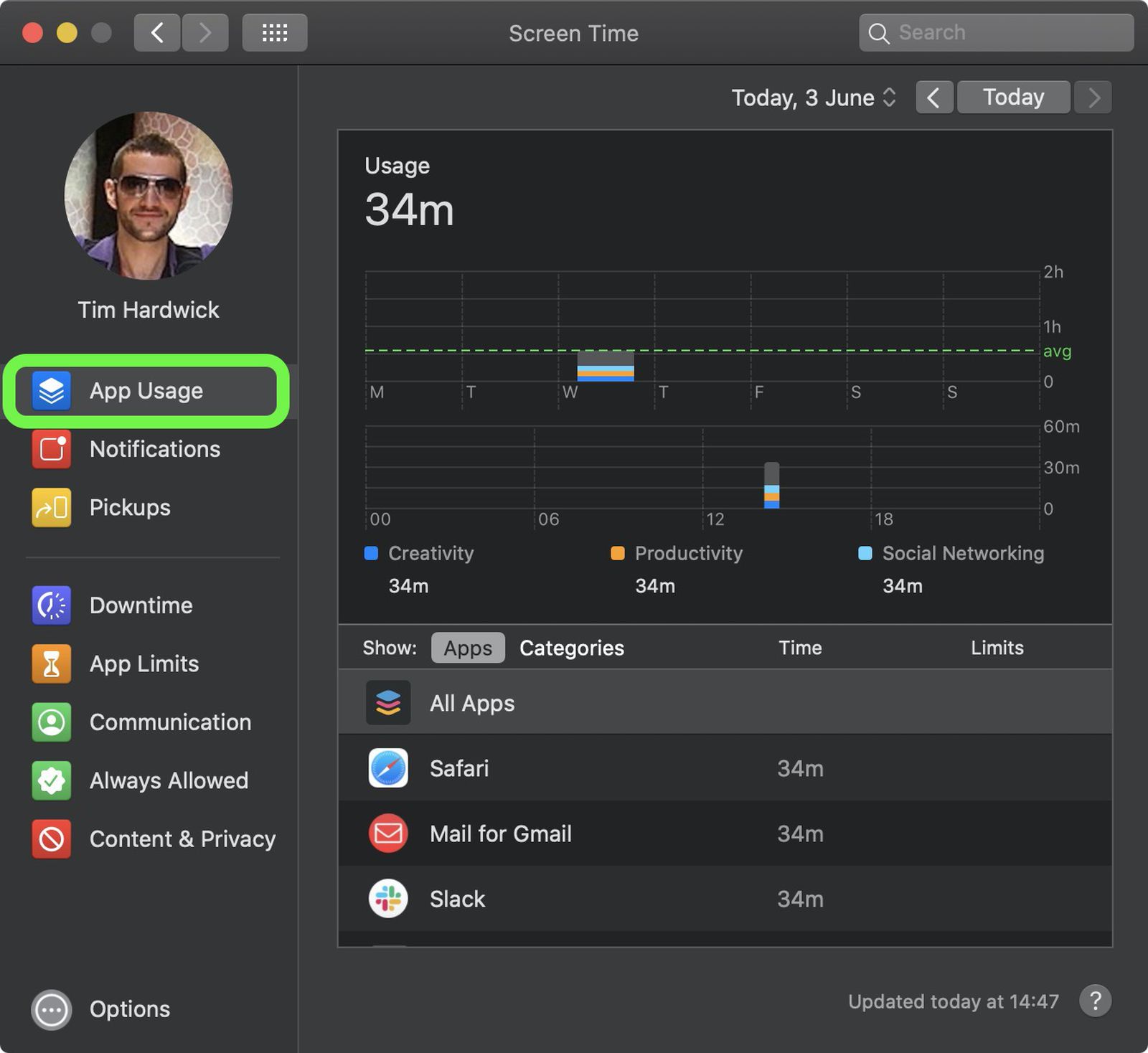The height and width of the screenshot is (1053, 1148).
Task: Open the date stepper for Today, 3 June
Action: 889,98
